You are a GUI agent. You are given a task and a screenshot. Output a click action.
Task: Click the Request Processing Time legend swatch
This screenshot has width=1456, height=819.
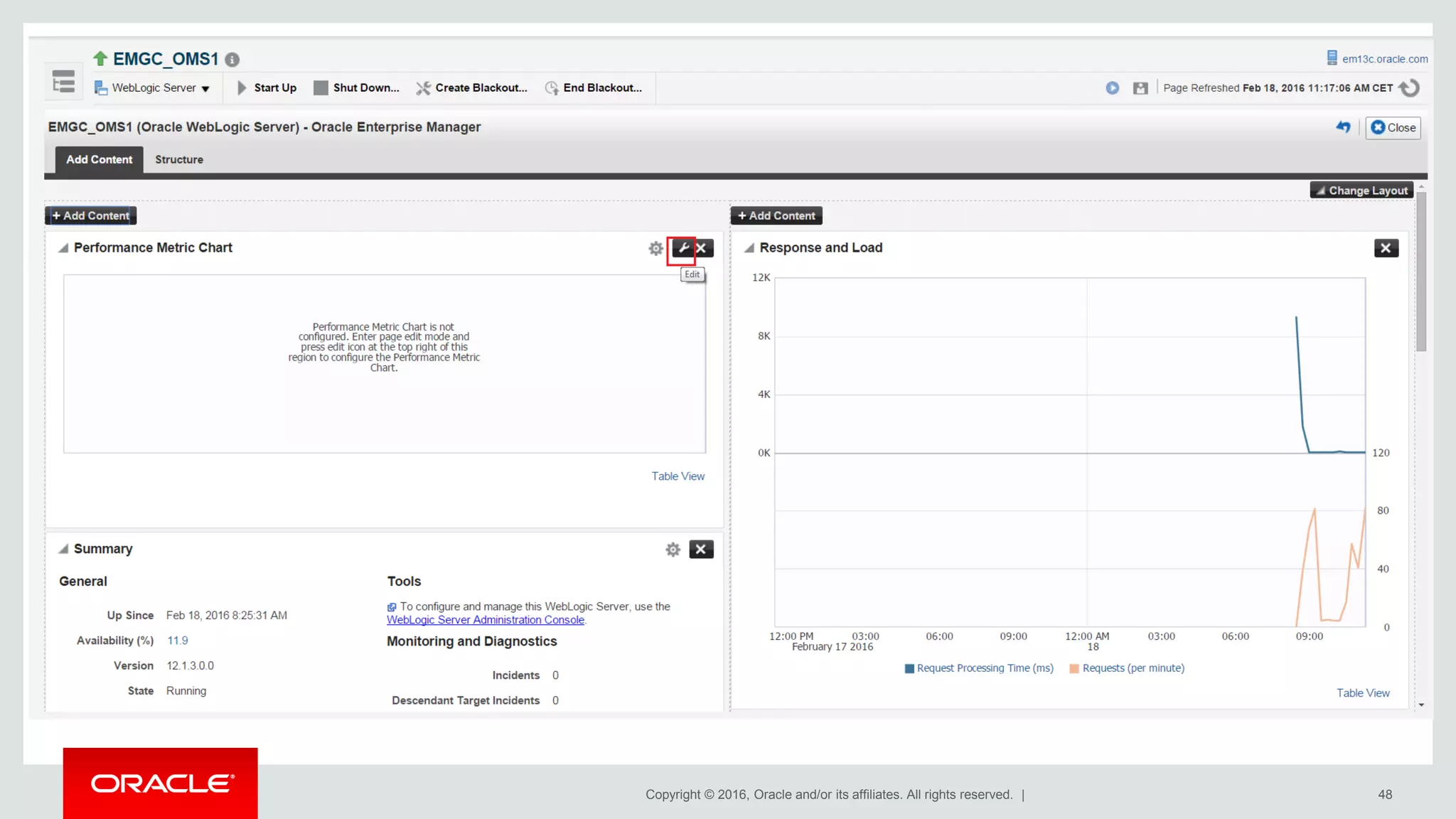(x=909, y=668)
